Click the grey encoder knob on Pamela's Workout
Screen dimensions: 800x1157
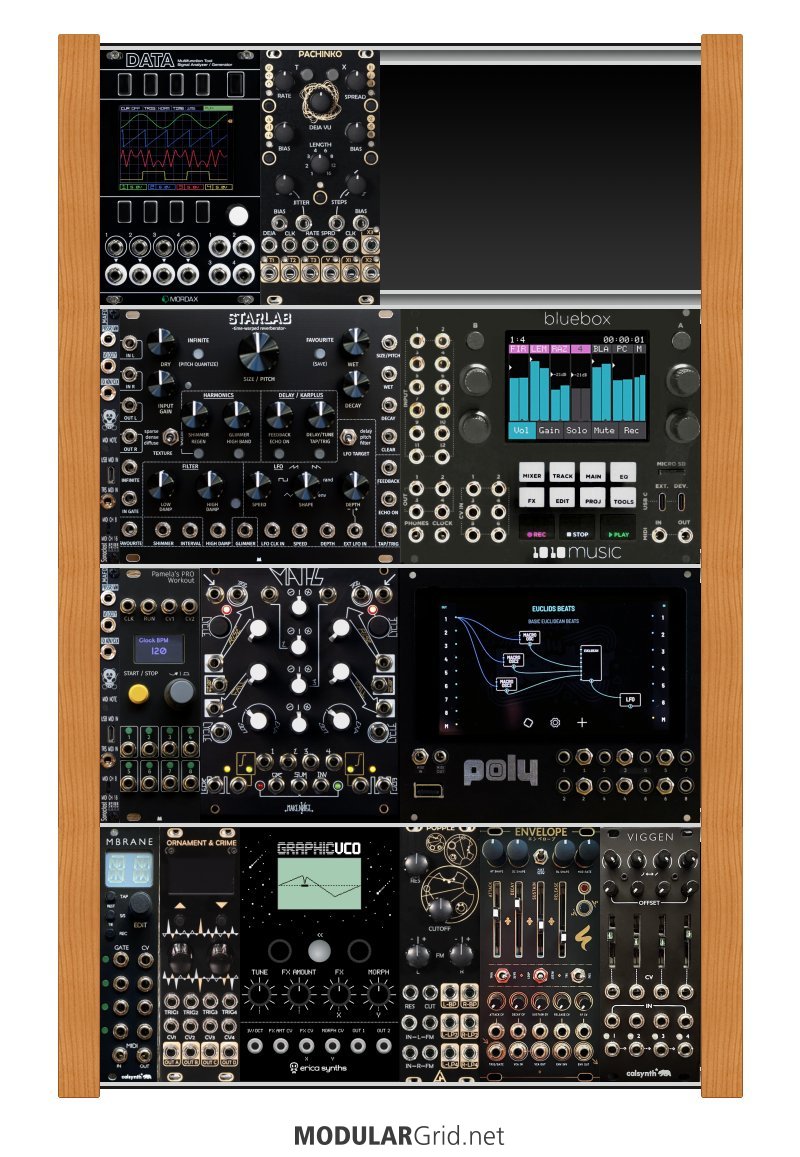[x=179, y=693]
